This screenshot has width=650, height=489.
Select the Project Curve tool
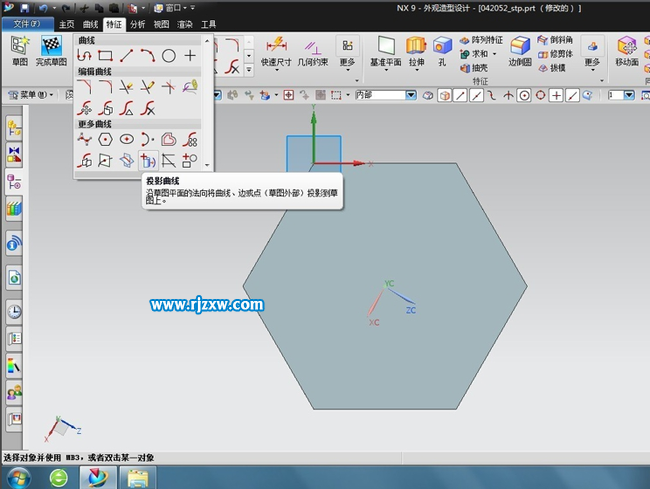(x=148, y=160)
